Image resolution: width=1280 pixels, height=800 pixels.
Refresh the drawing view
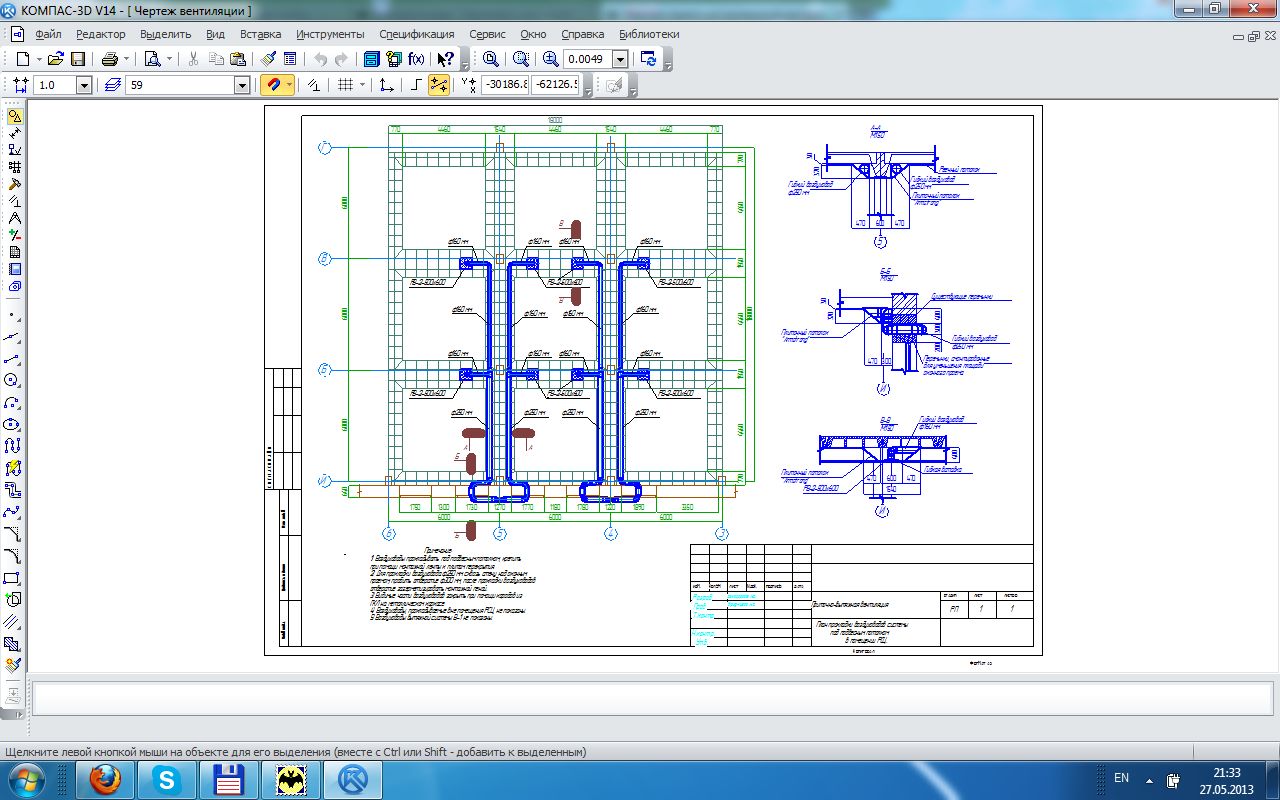(649, 59)
